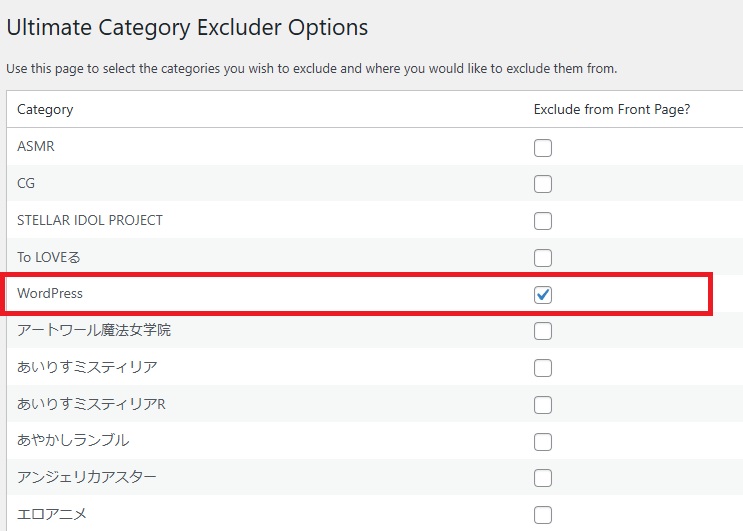Click the Category column header
Viewport: 743px width, 531px height.
(x=45, y=109)
